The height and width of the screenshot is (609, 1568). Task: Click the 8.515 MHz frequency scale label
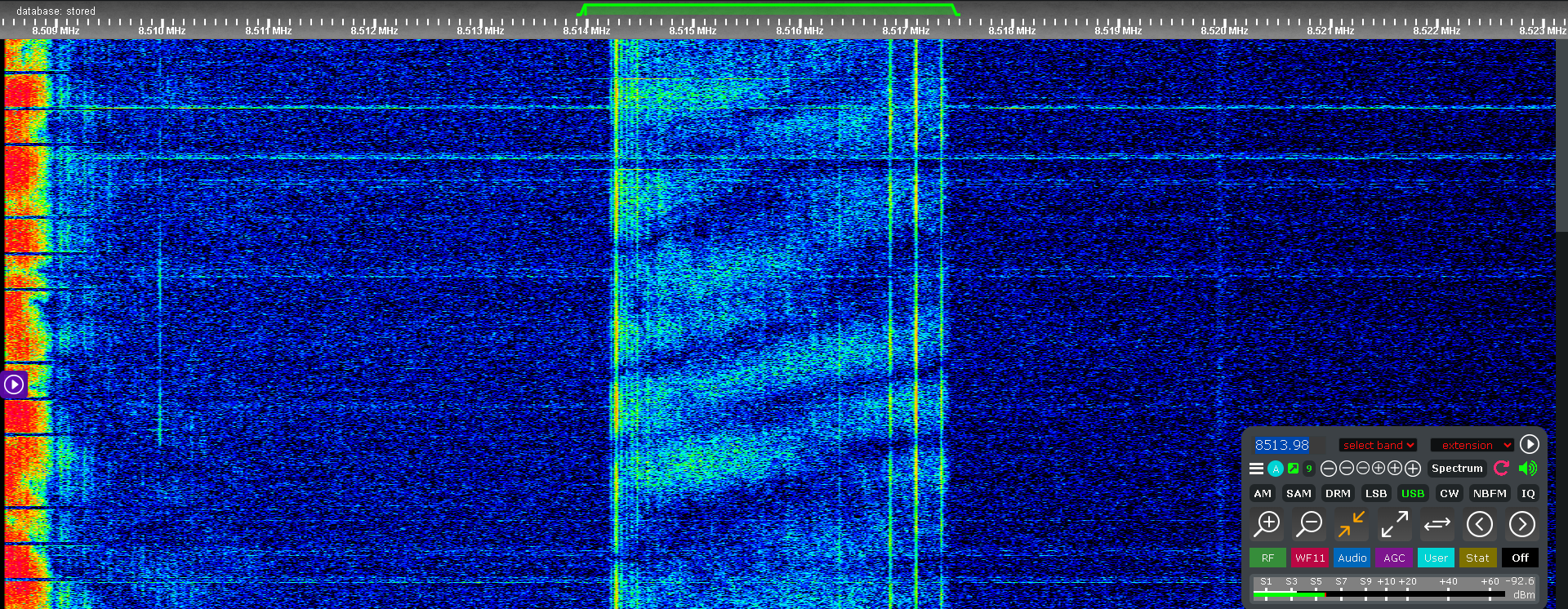coord(693,31)
